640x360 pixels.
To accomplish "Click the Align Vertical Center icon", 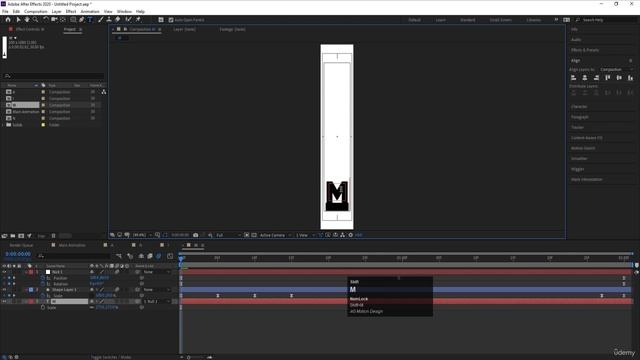I will [x=619, y=78].
